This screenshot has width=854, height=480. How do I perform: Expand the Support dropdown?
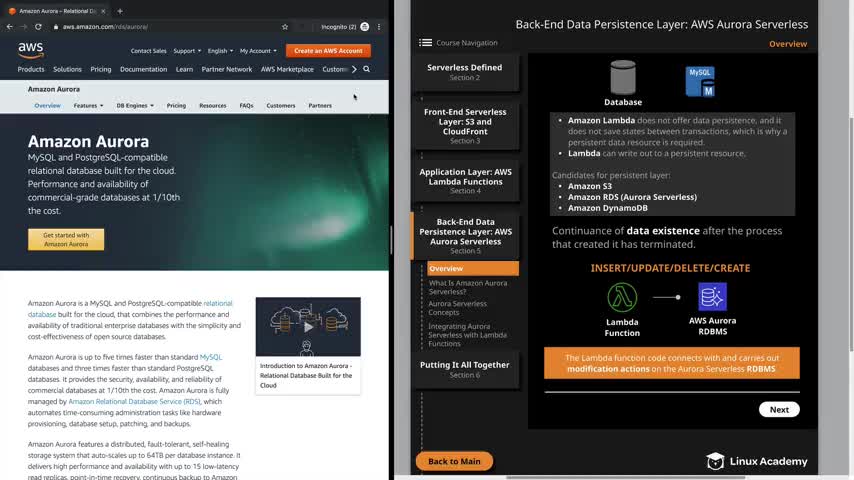tap(187, 51)
